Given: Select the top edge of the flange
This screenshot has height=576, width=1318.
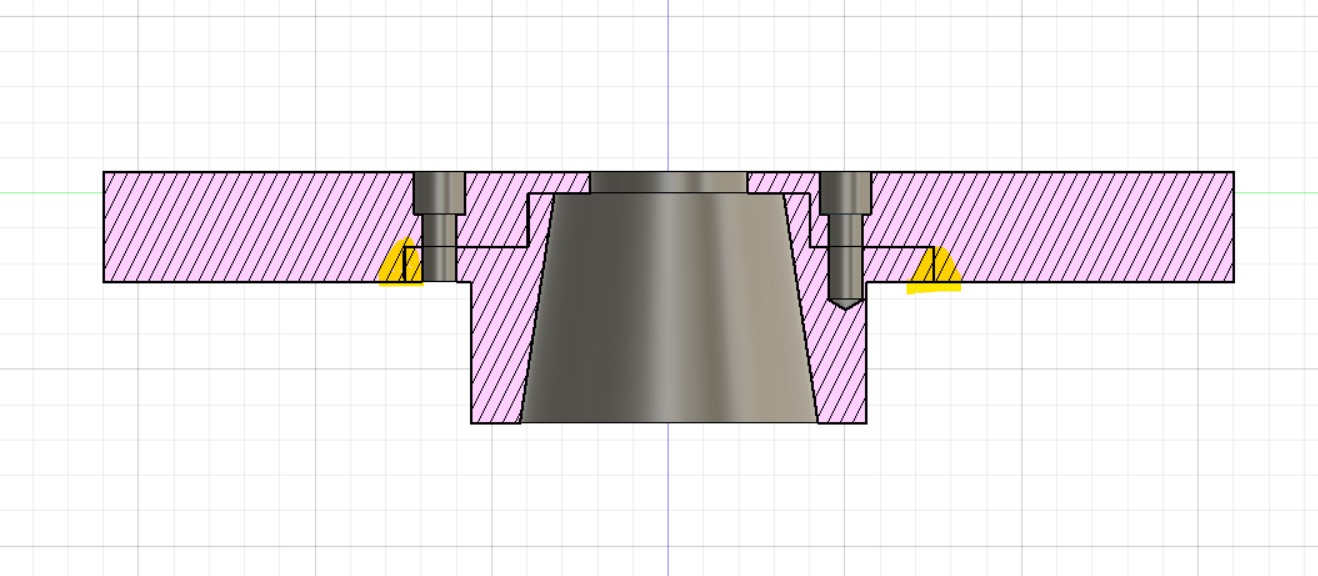Looking at the screenshot, I should [250, 172].
